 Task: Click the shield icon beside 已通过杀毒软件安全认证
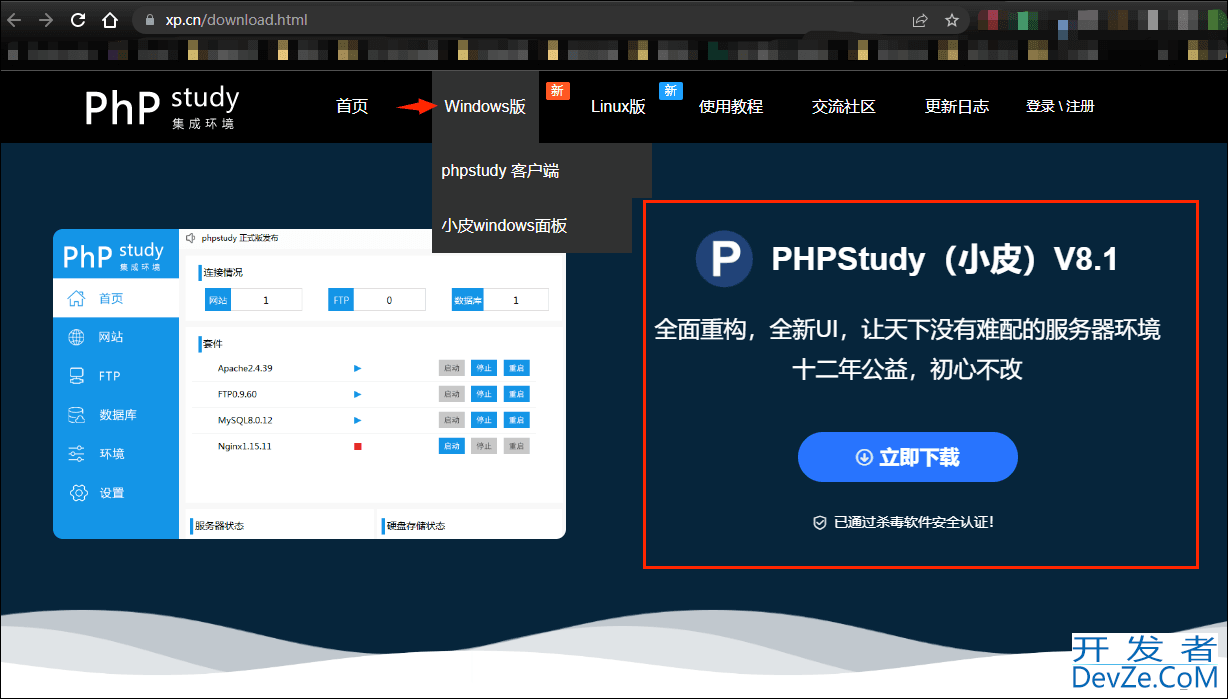819,522
